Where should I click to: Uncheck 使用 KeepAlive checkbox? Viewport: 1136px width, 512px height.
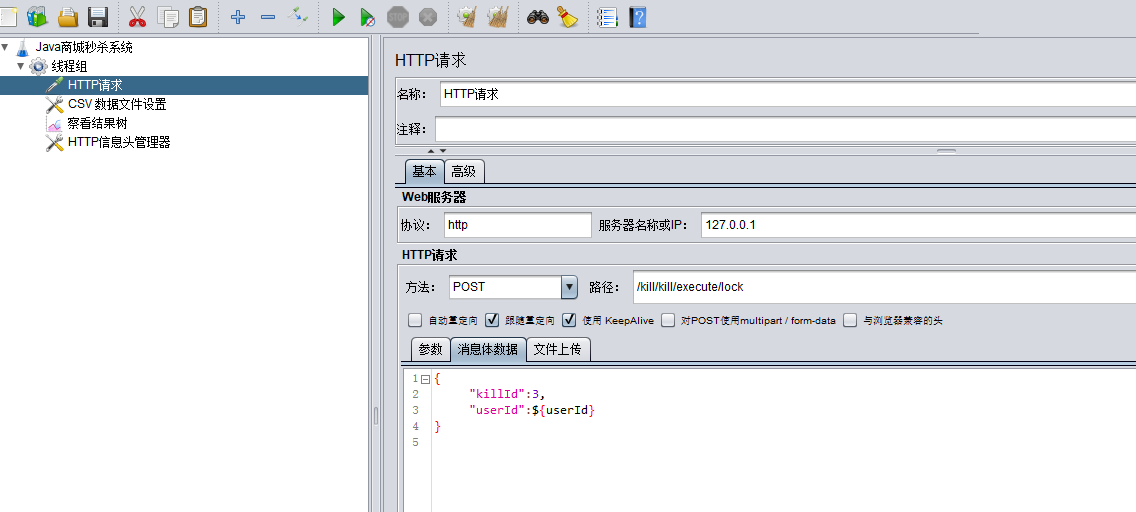(569, 320)
